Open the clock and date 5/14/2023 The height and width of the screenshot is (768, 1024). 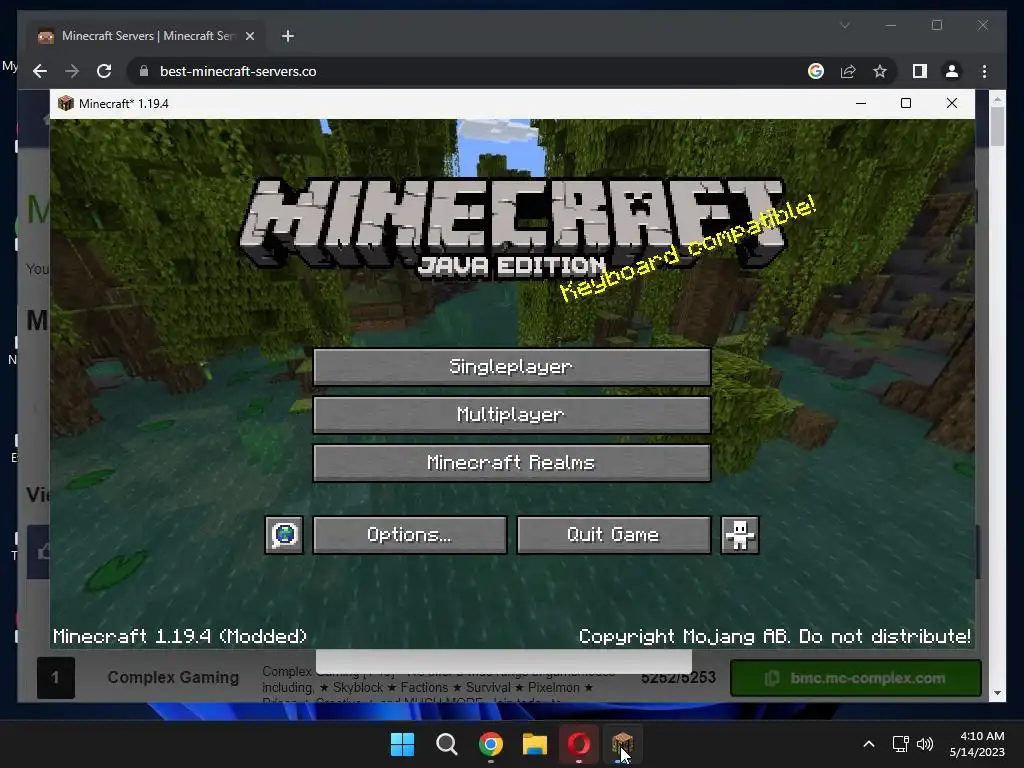(x=977, y=744)
